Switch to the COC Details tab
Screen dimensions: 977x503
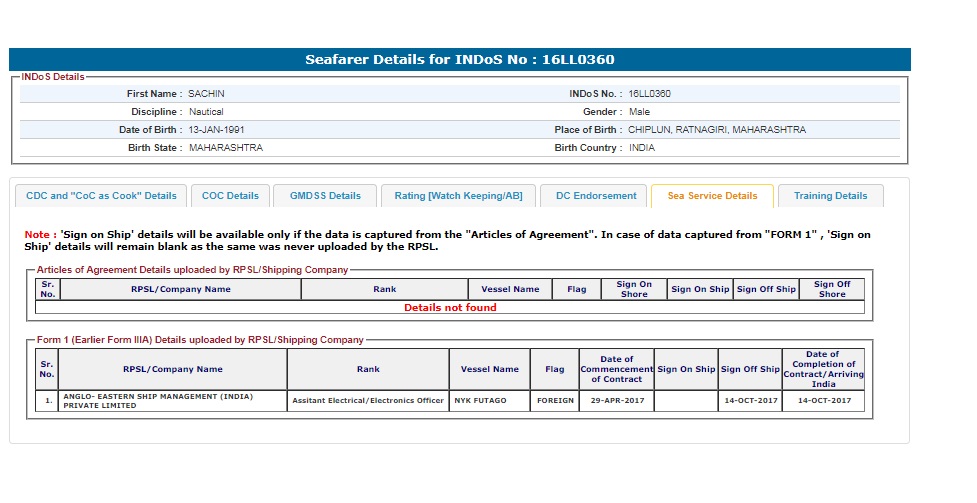pyautogui.click(x=230, y=196)
